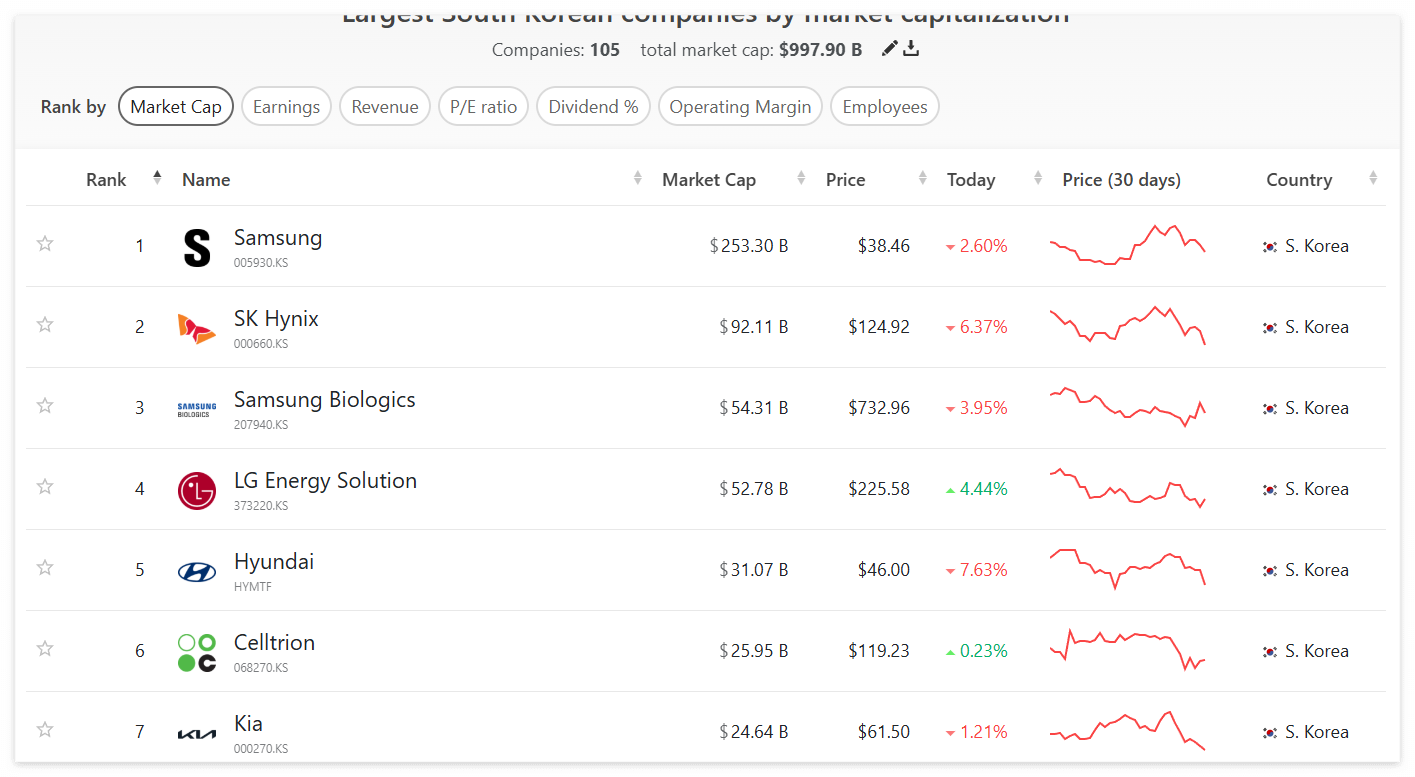Rank companies by Market Cap

(176, 107)
